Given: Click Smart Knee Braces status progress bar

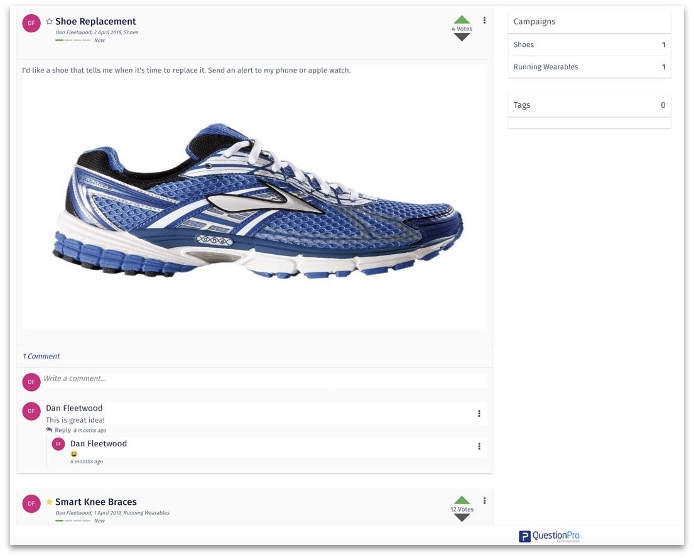Looking at the screenshot, I should coord(73,521).
